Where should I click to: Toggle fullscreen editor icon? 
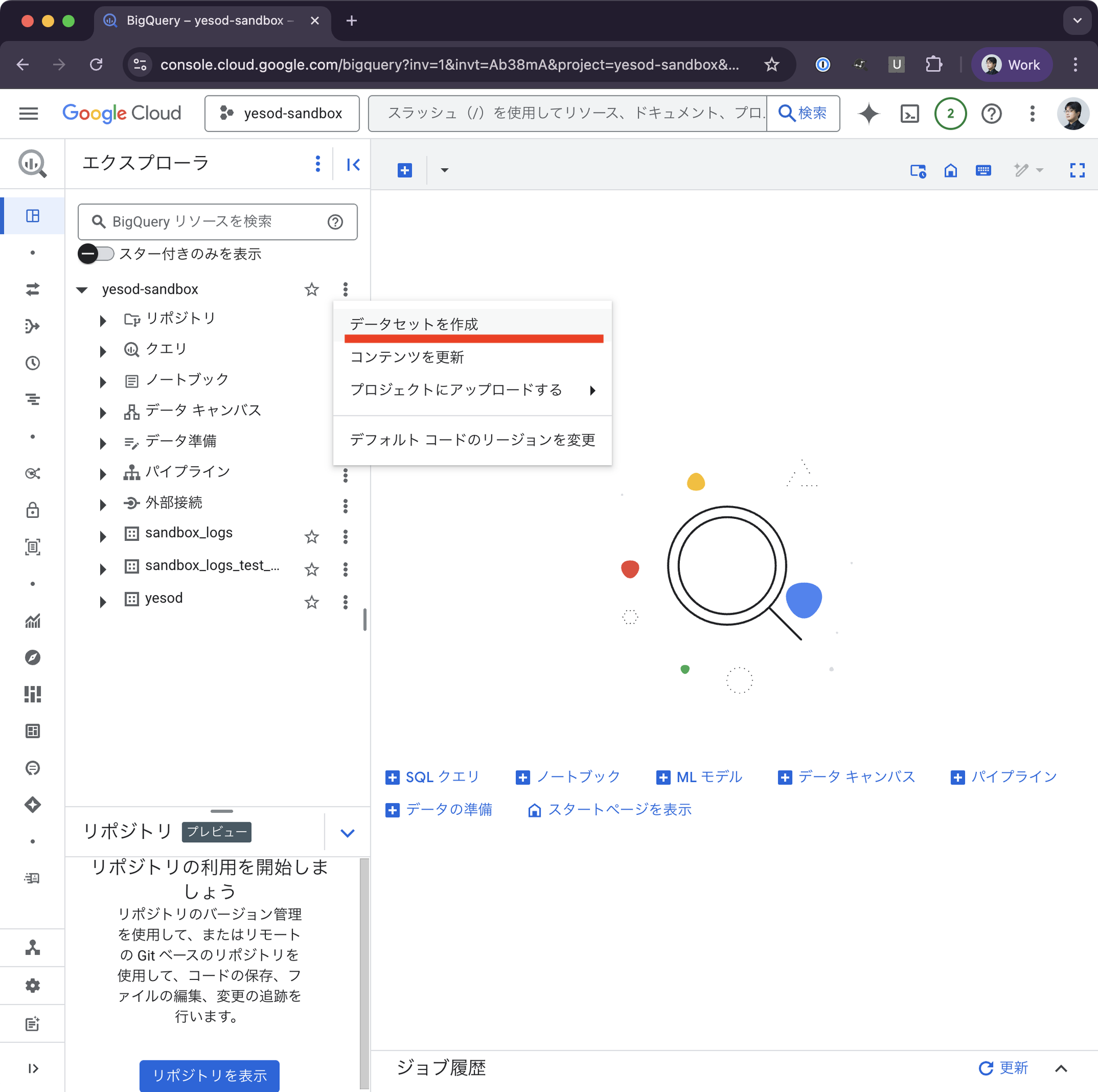point(1077,170)
